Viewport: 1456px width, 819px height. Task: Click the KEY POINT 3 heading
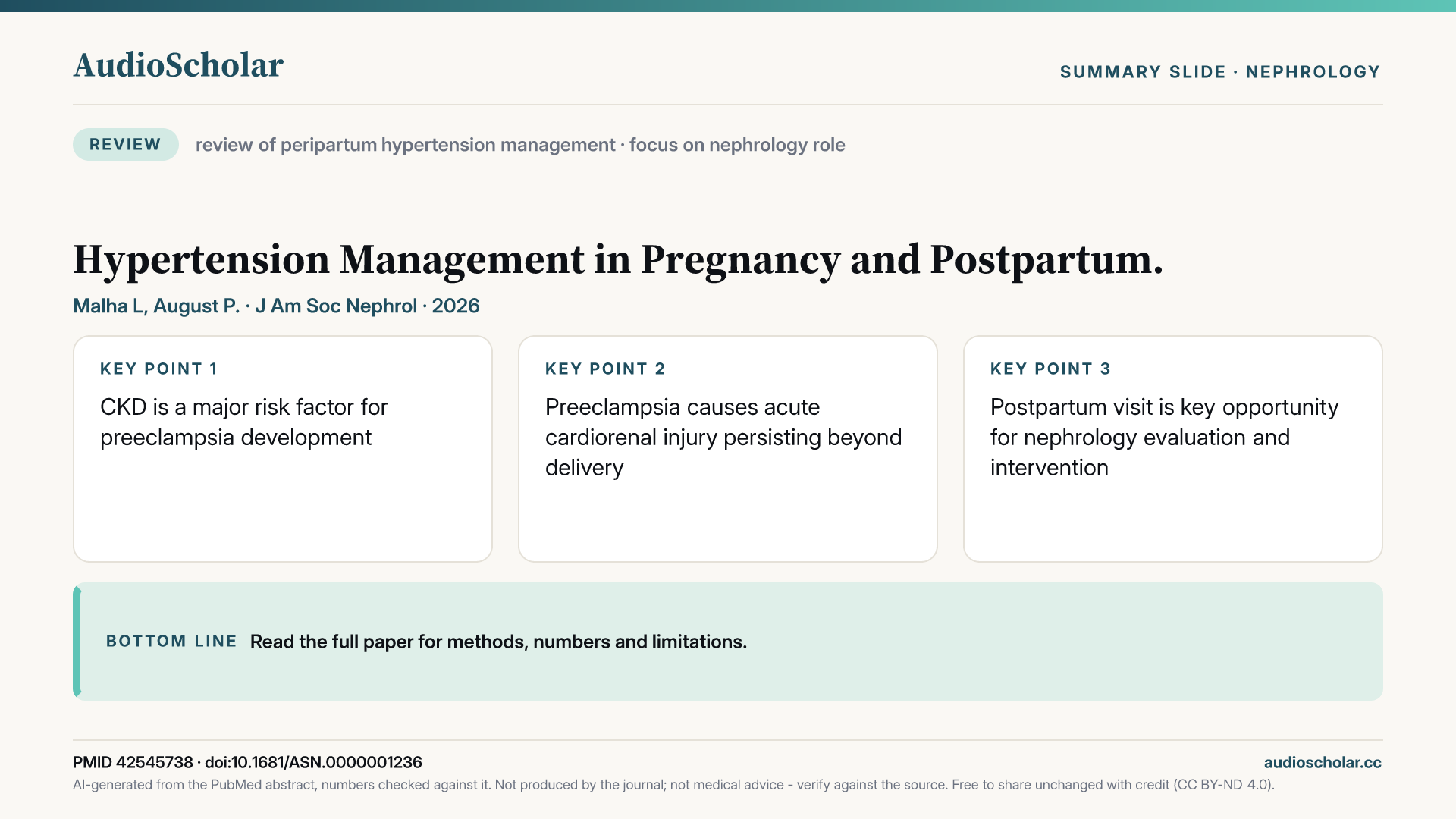point(1050,369)
